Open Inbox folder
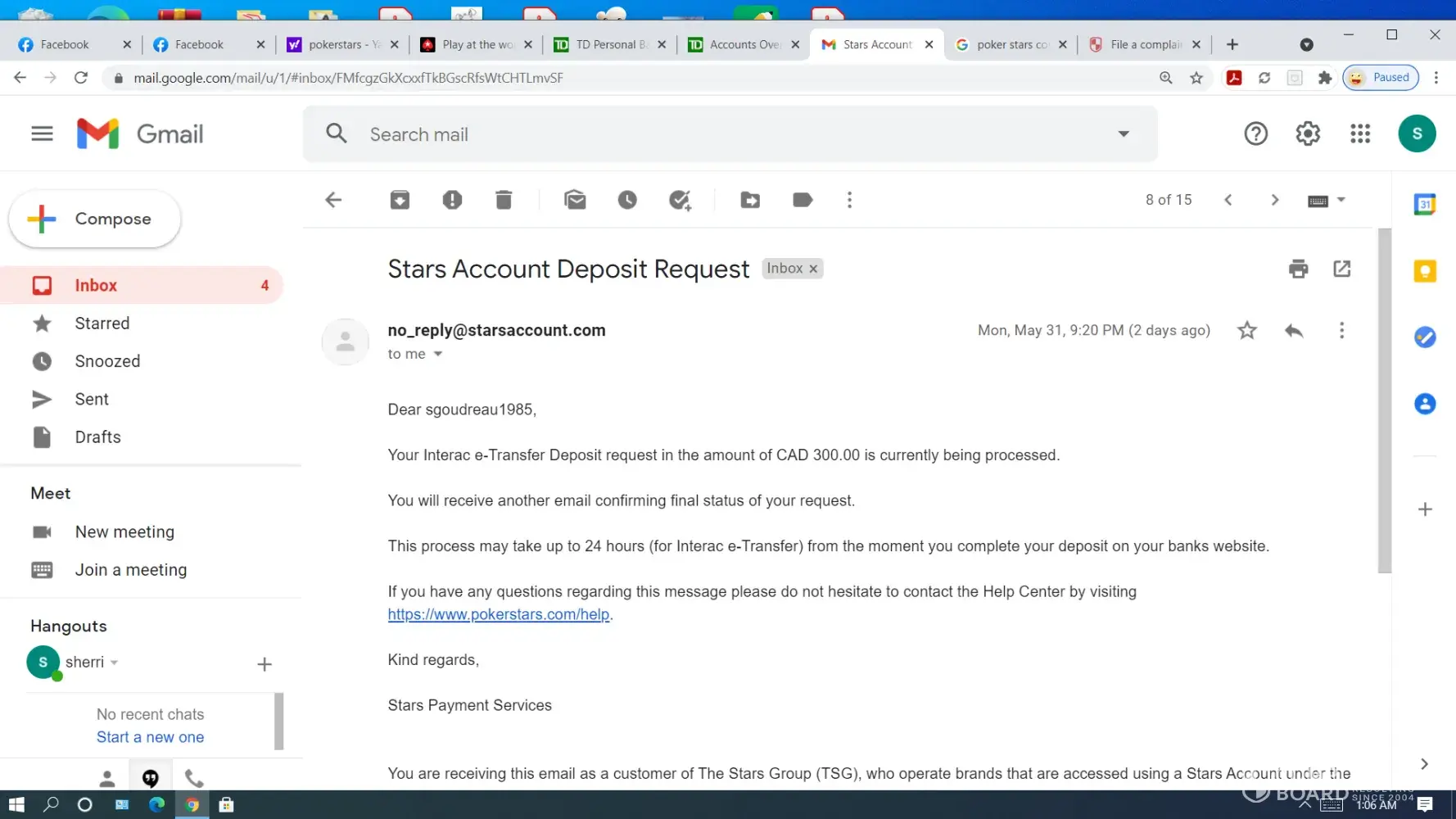 (x=141, y=285)
